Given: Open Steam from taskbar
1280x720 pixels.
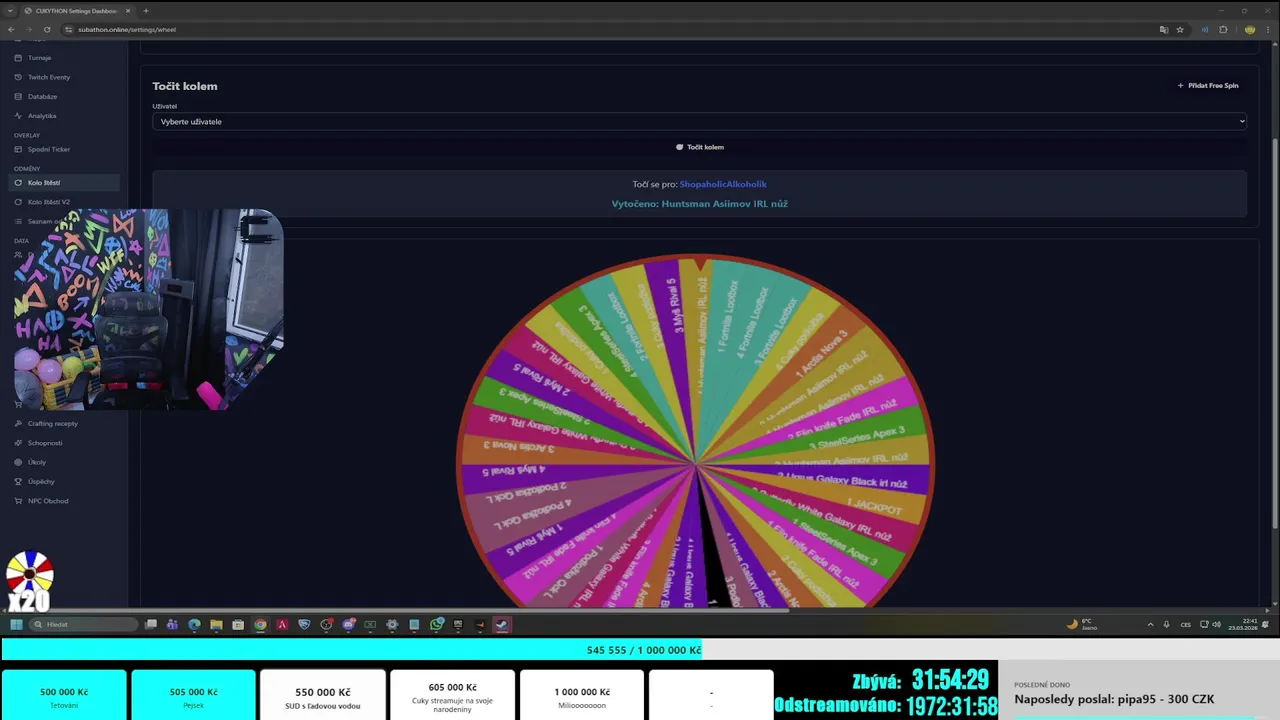Looking at the screenshot, I should [502, 624].
